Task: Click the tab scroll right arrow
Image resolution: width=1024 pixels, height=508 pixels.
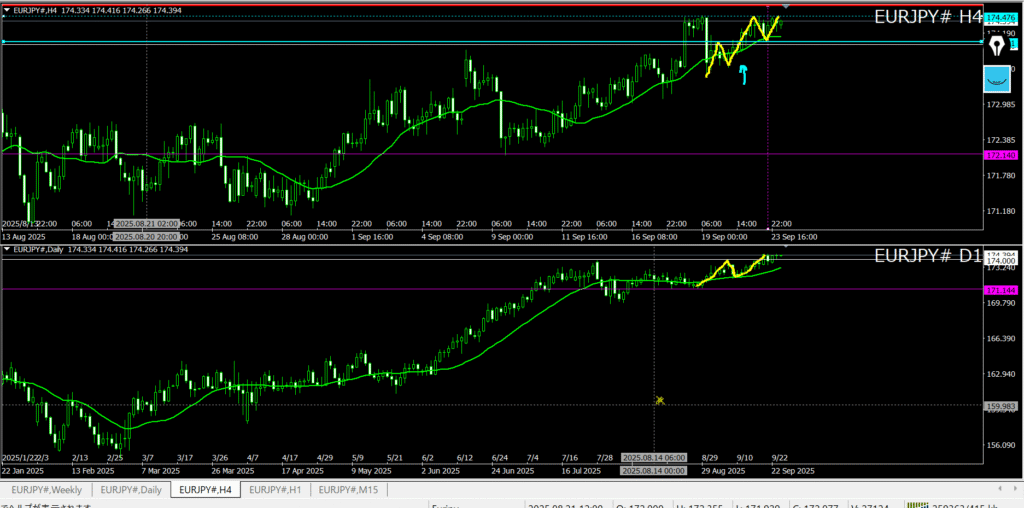Action: click(1015, 489)
